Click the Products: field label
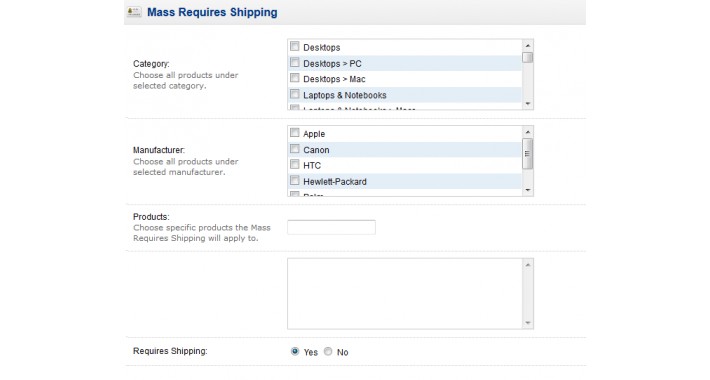Image resolution: width=710 pixels, height=380 pixels. pos(151,217)
